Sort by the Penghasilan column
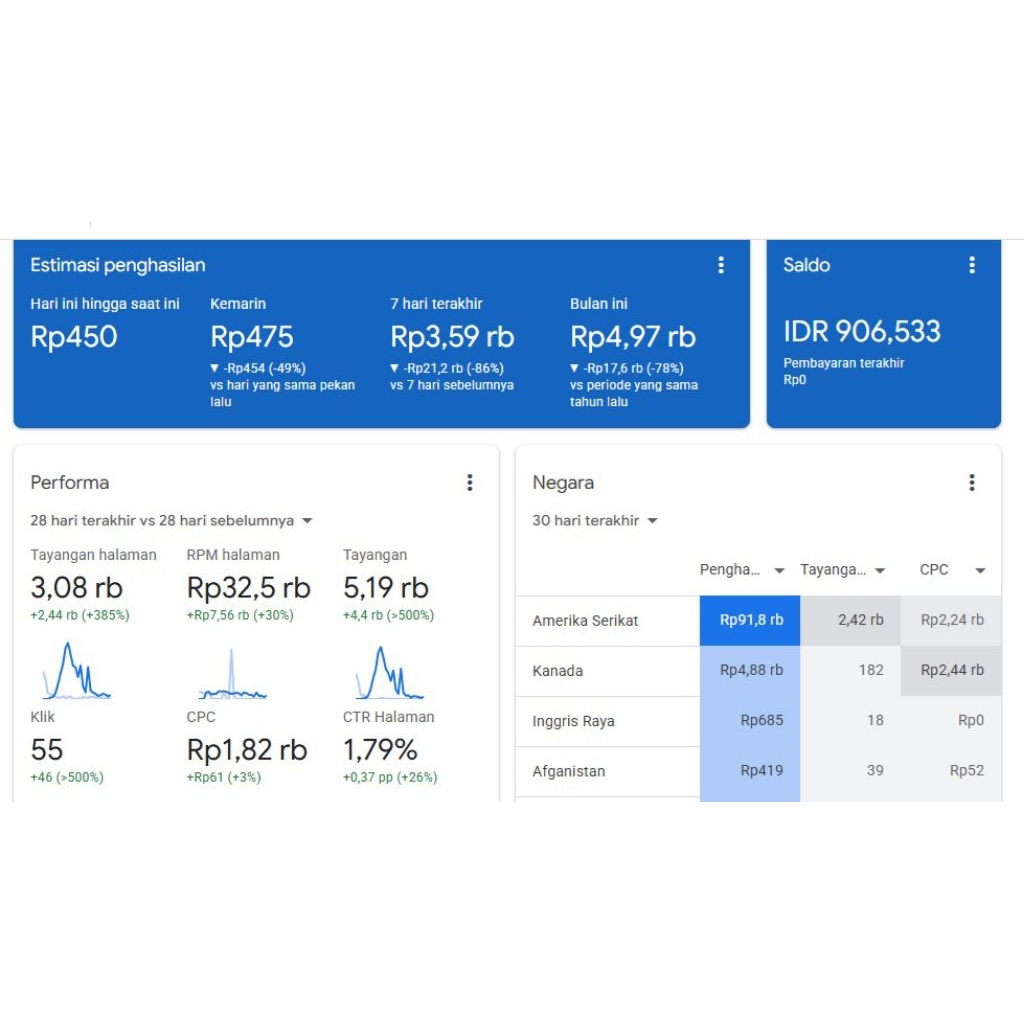 click(742, 569)
